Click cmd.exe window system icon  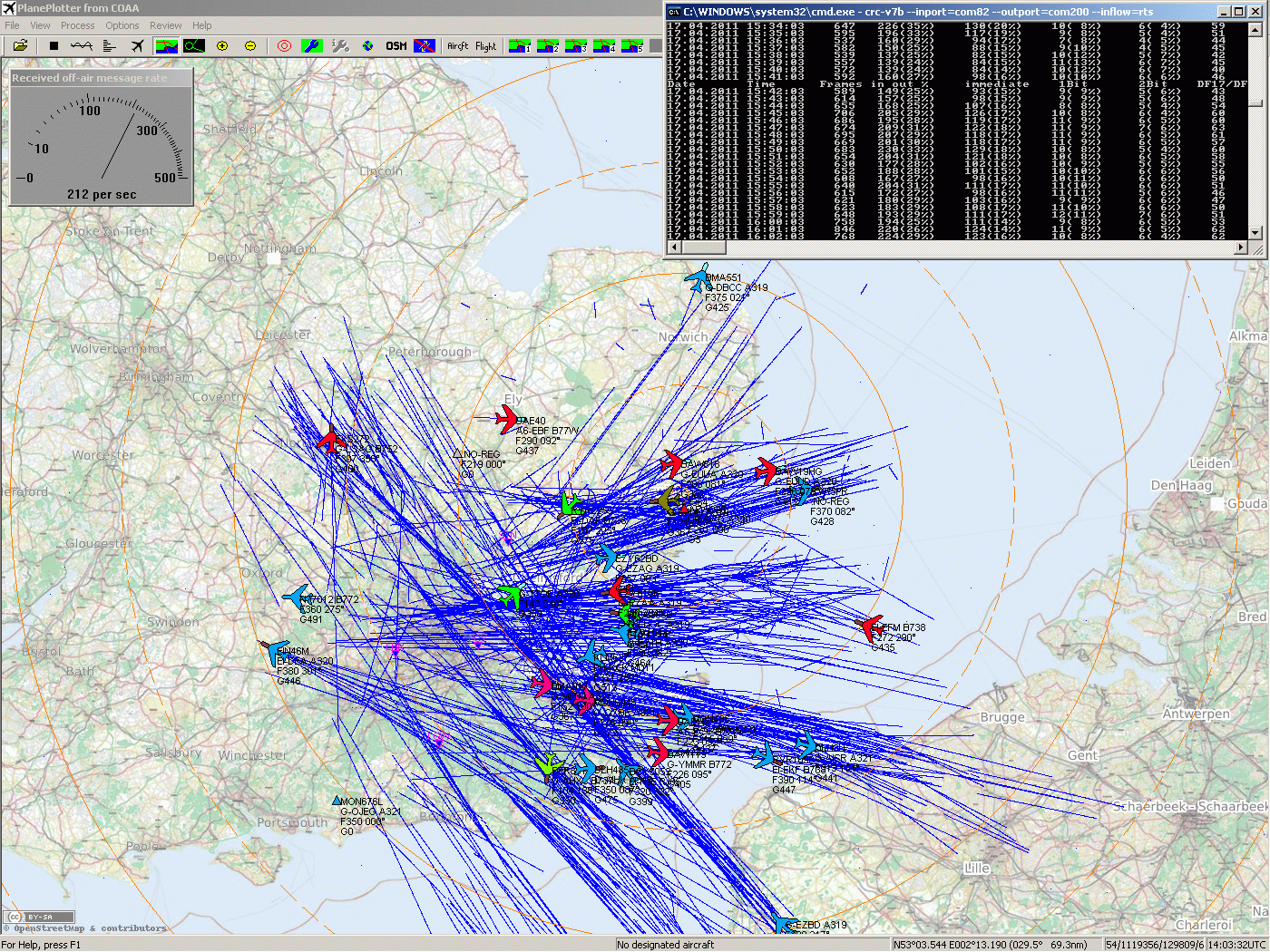(x=674, y=12)
